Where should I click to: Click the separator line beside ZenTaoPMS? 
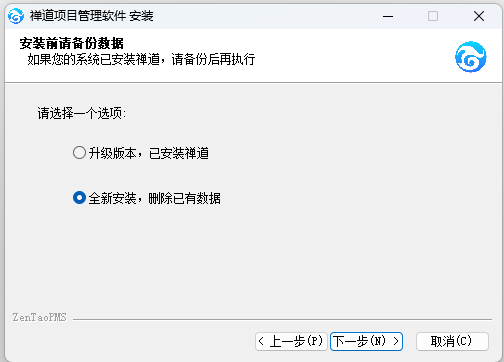(282, 319)
